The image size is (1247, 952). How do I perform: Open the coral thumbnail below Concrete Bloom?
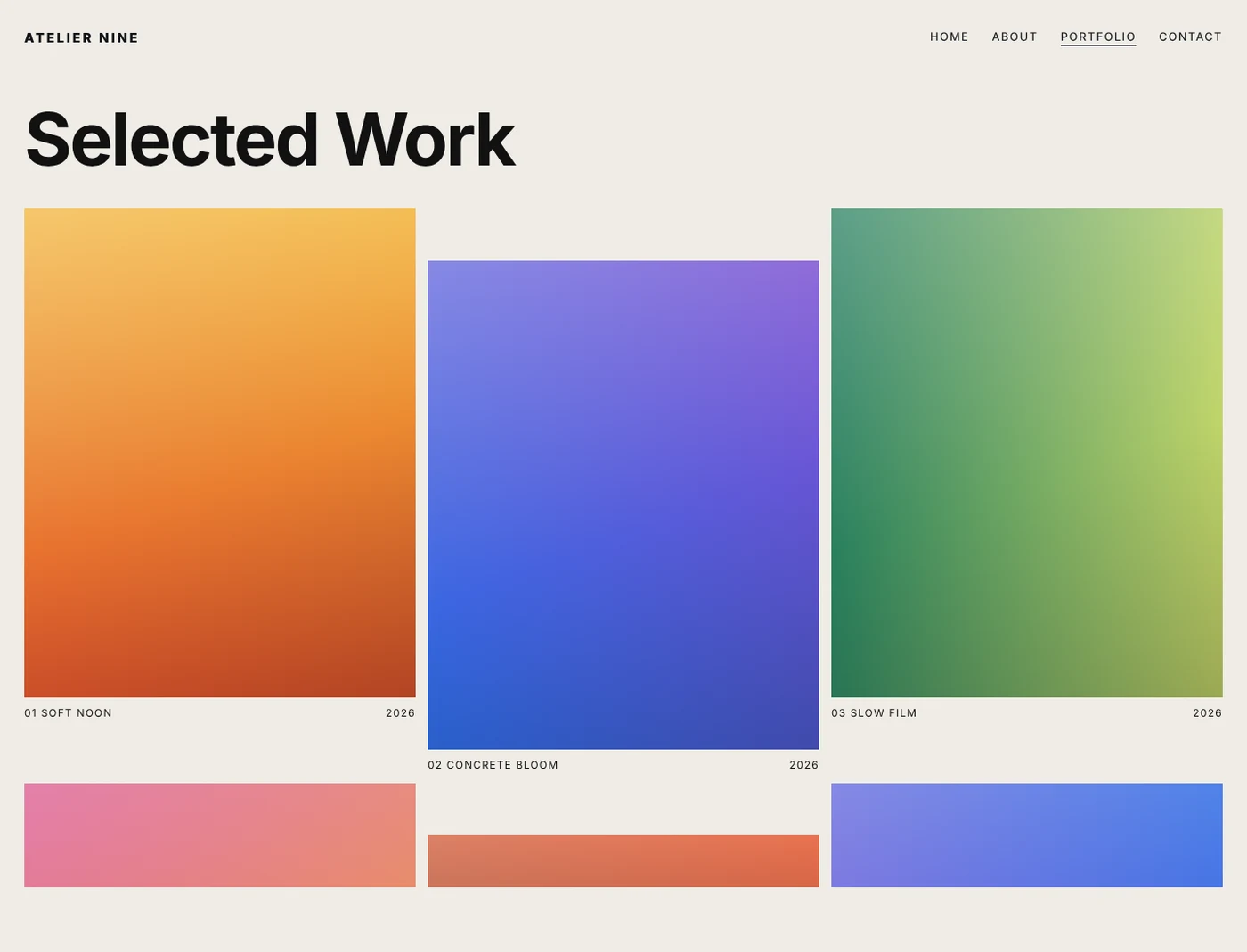click(623, 861)
